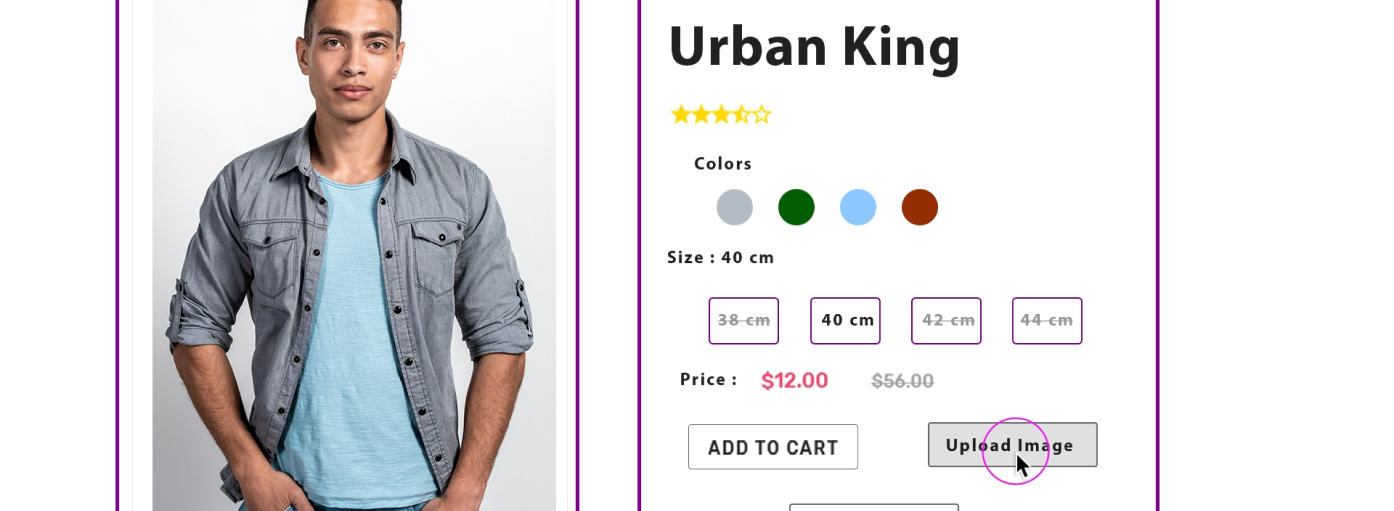The image size is (1394, 511).
Task: Click the half-filled fourth rating star
Action: click(x=741, y=114)
